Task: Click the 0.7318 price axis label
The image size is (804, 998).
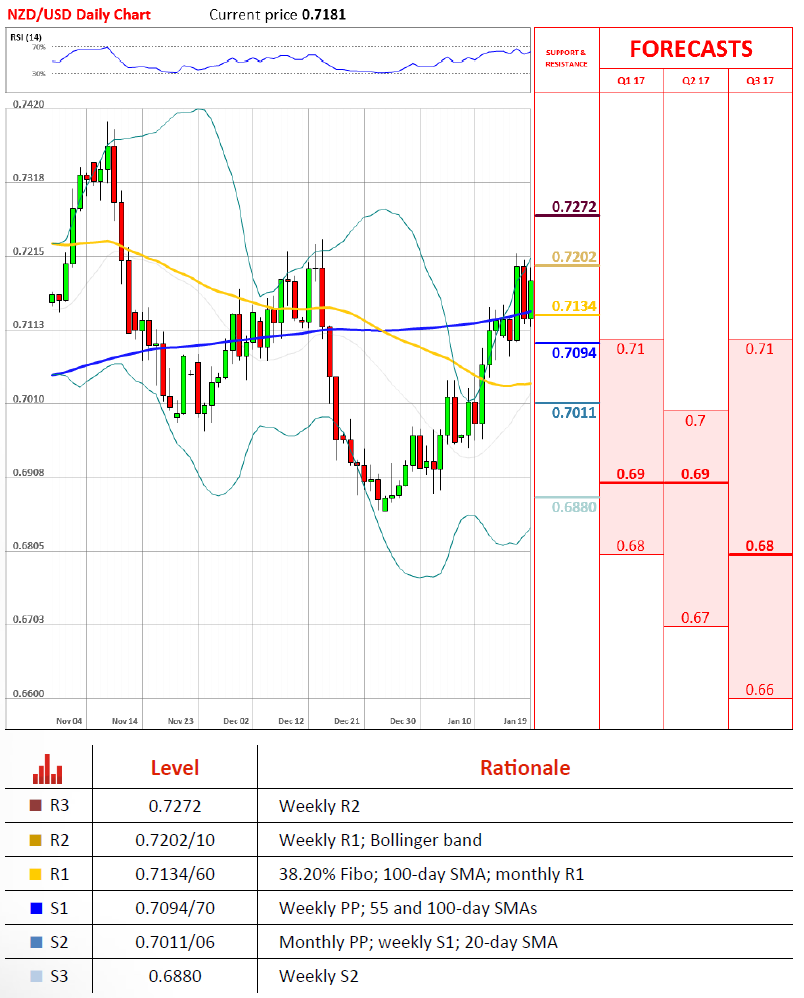Action: point(29,178)
